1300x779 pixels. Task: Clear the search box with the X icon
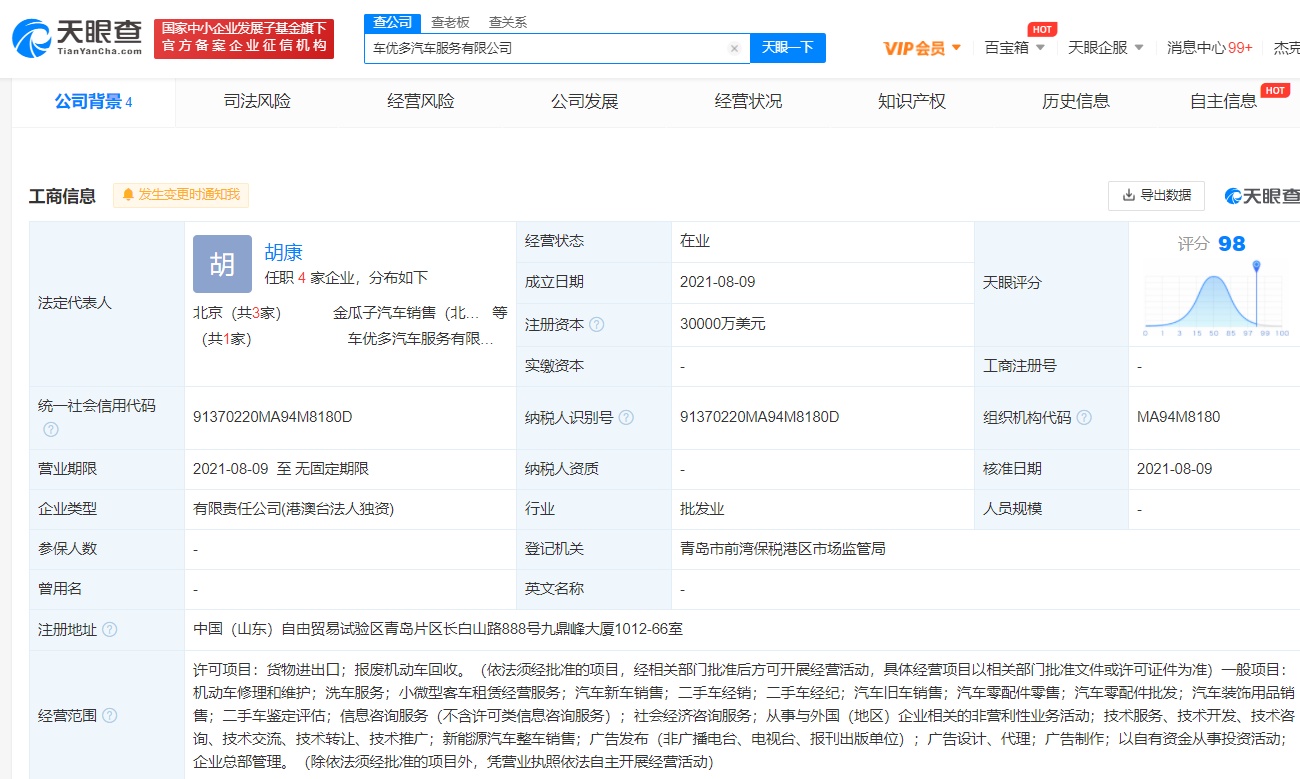(734, 48)
